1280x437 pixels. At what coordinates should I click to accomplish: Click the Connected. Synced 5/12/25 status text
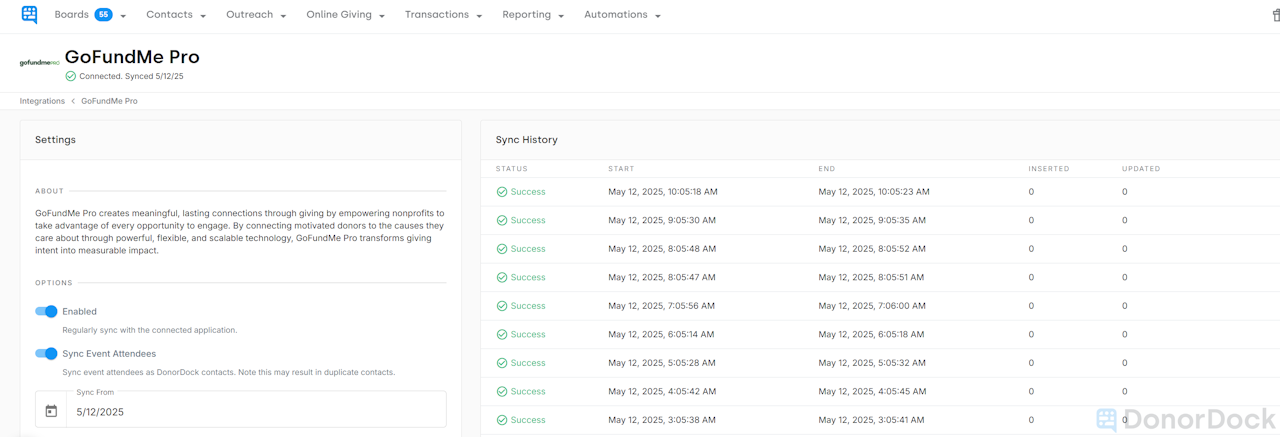[131, 76]
